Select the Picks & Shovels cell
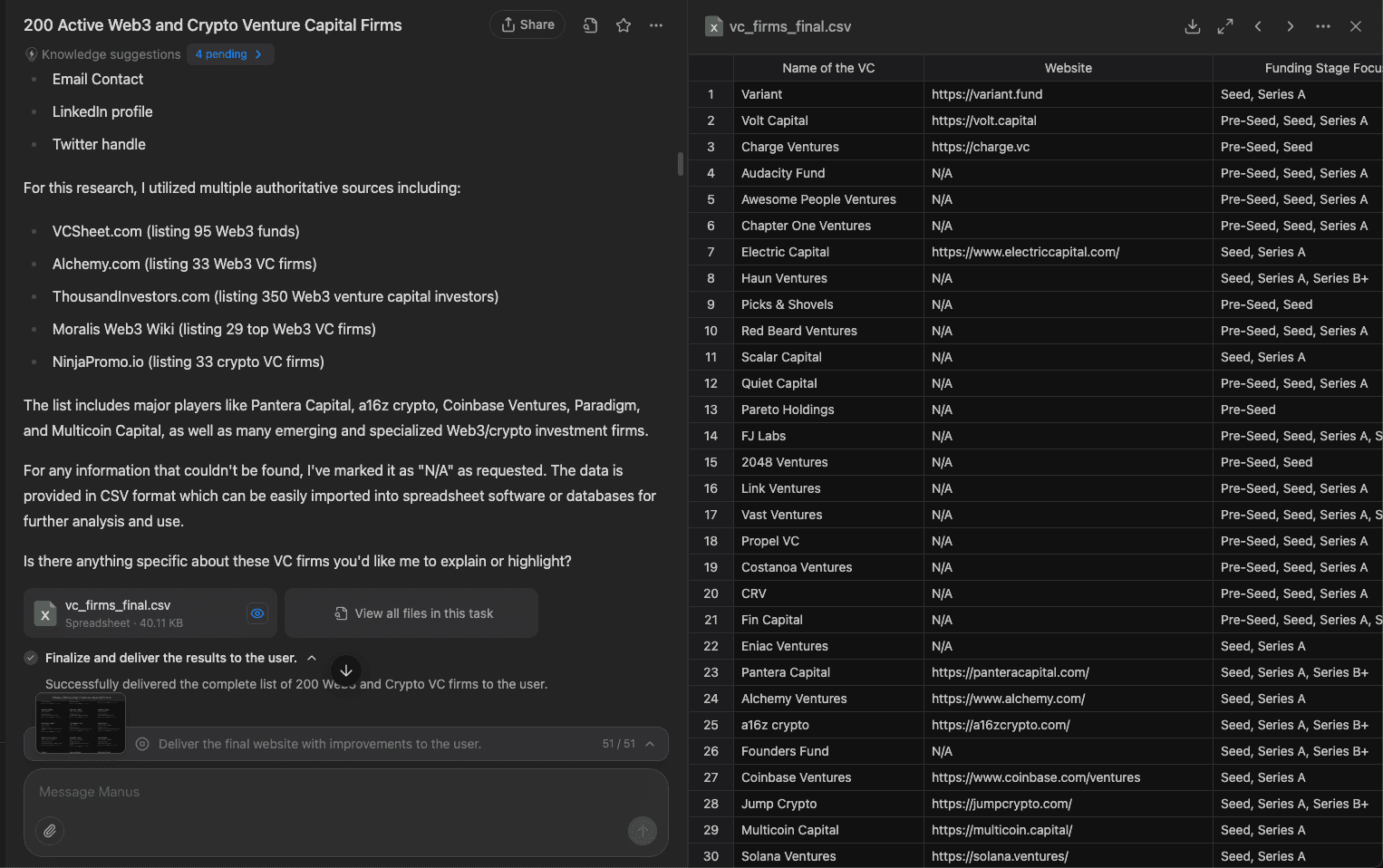 click(x=828, y=304)
